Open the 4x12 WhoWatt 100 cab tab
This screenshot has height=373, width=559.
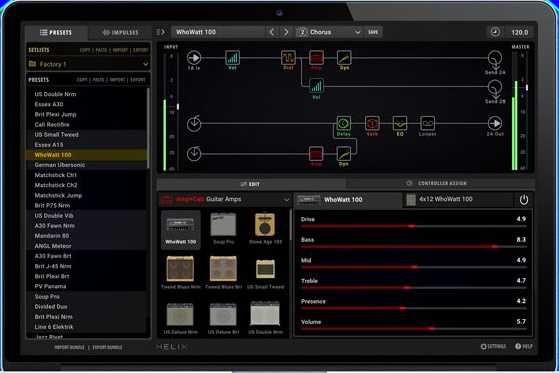tap(458, 199)
